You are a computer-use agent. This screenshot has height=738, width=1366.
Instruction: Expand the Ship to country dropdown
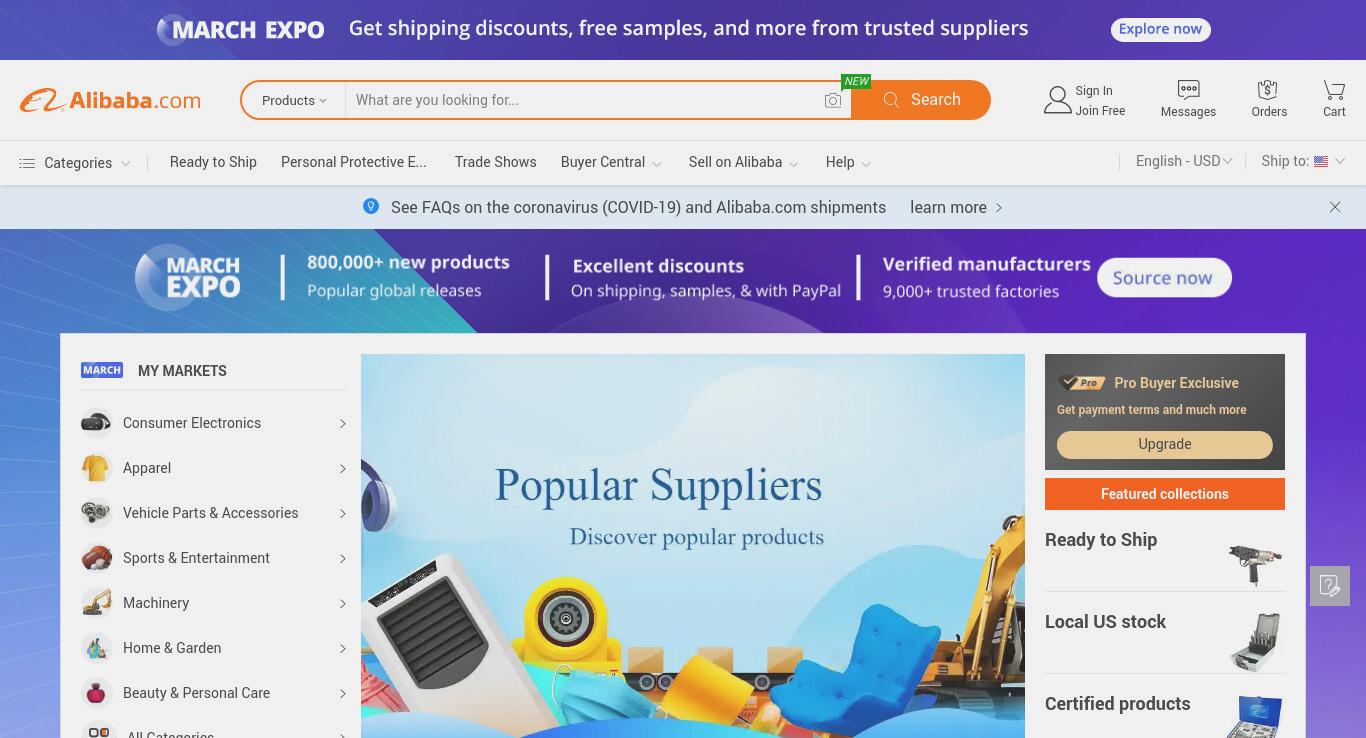pos(1303,161)
